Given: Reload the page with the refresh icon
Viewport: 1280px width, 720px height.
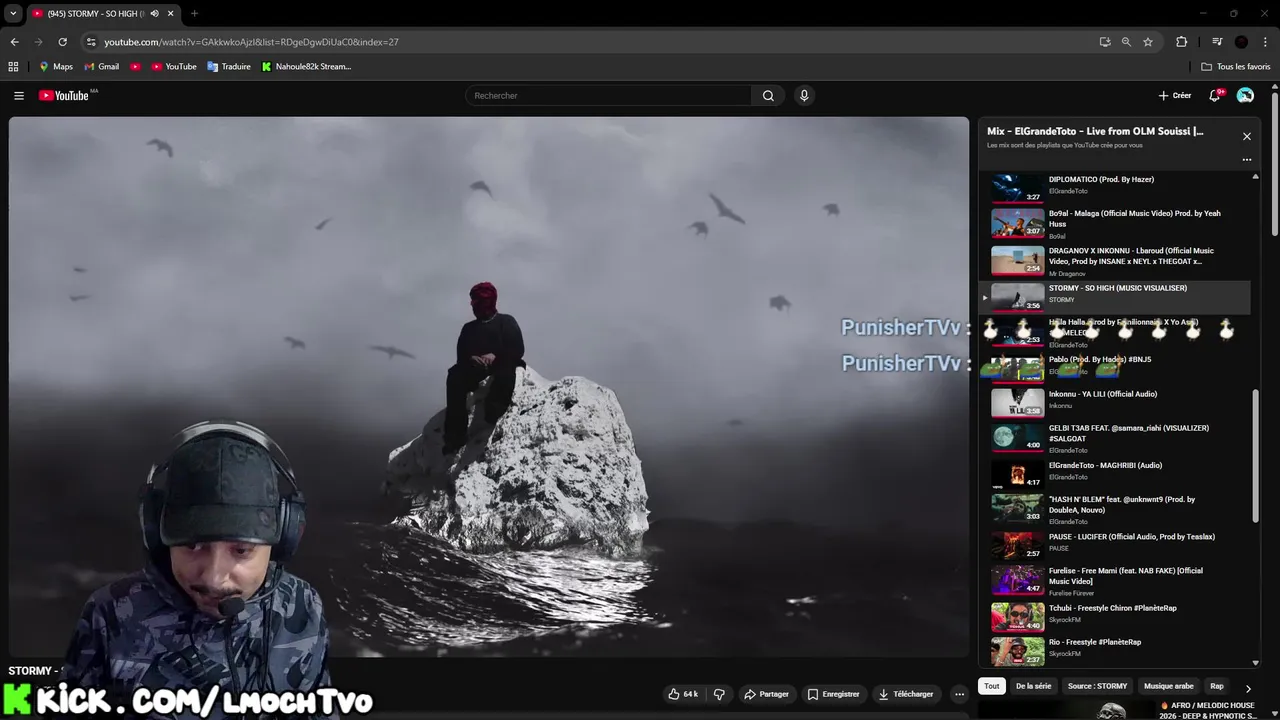Looking at the screenshot, I should pos(62,42).
